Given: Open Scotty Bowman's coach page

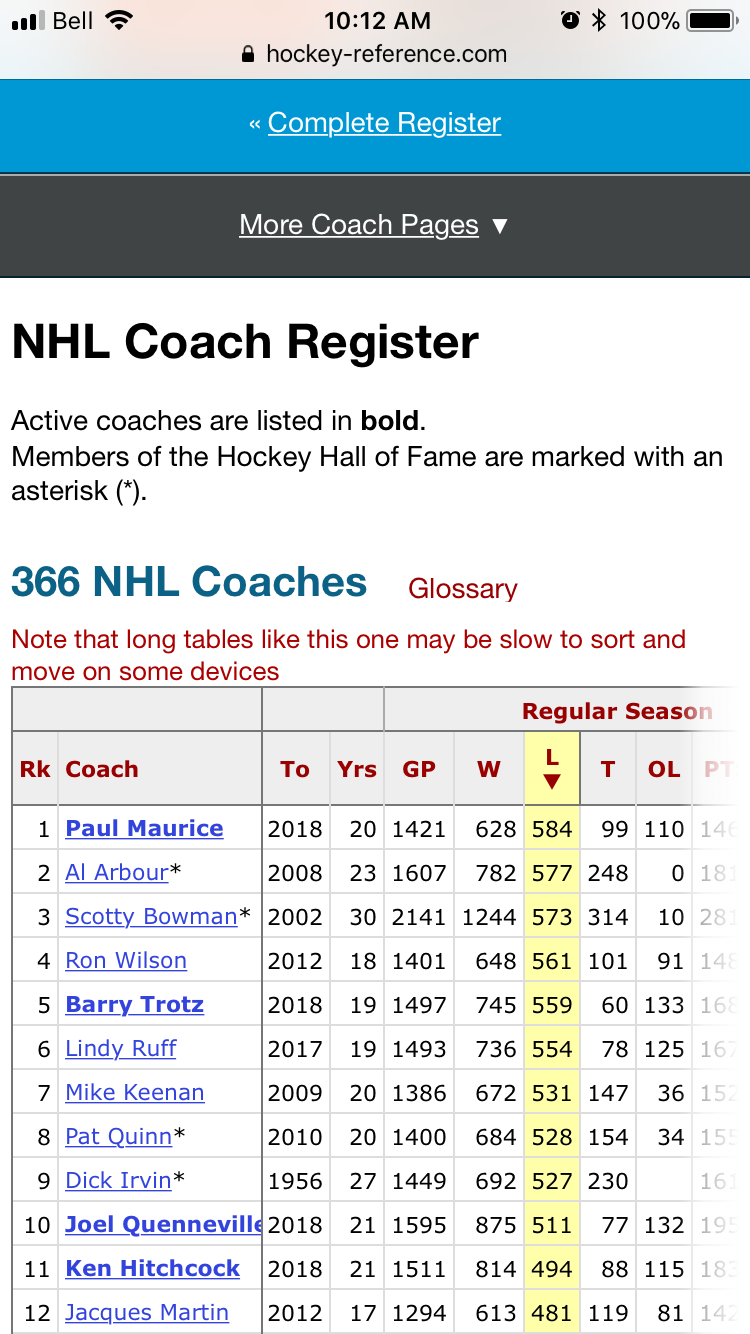Looking at the screenshot, I should point(151,916).
